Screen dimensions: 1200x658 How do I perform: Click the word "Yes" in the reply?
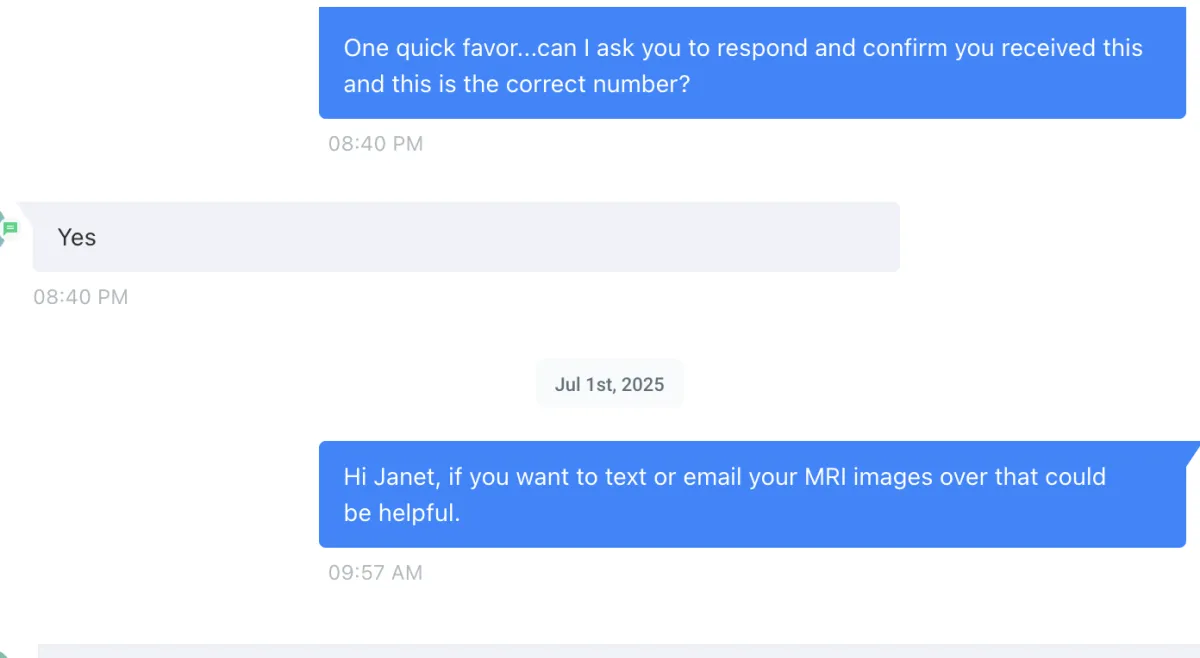click(x=77, y=237)
